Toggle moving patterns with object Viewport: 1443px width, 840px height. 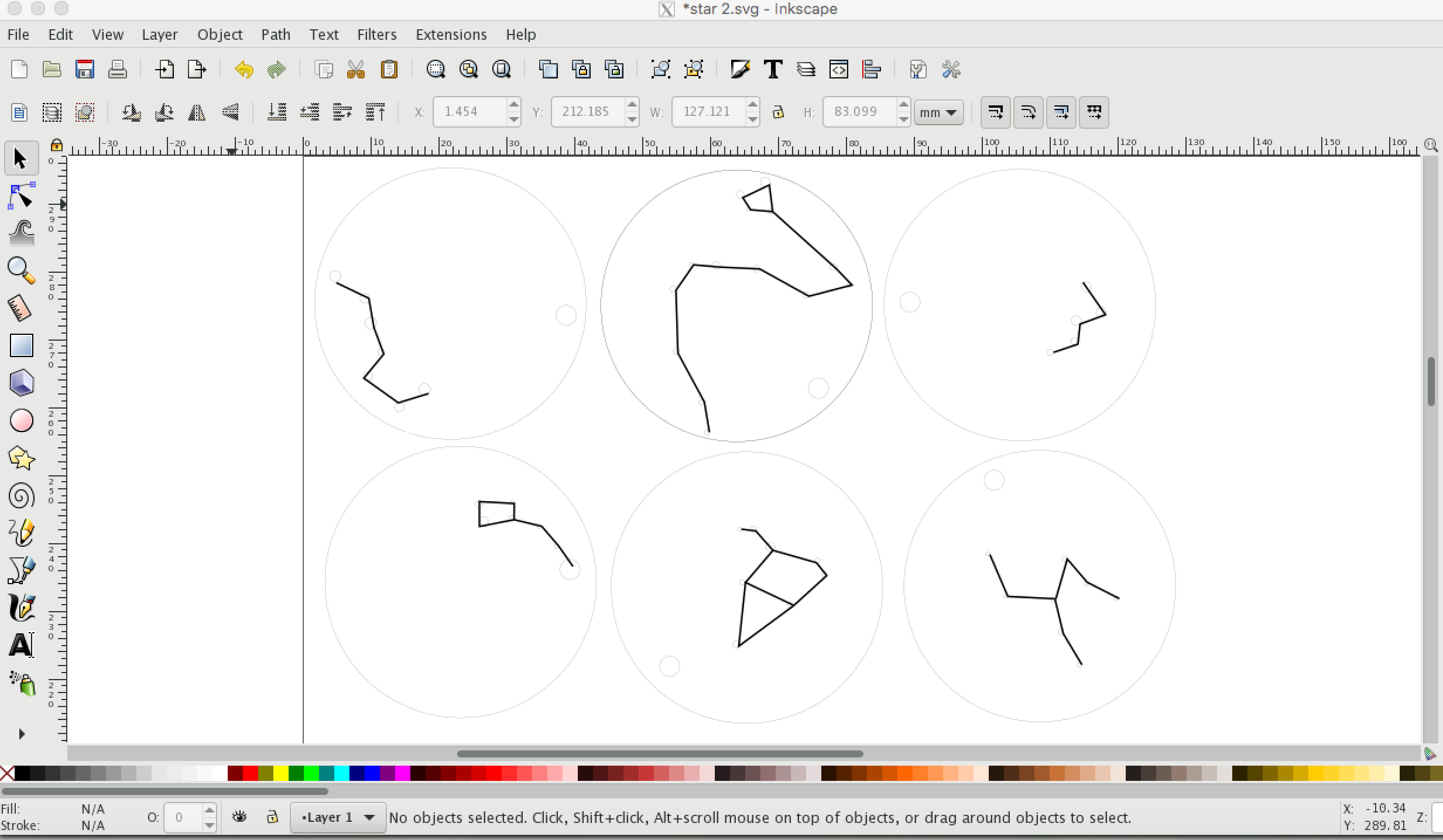(x=1094, y=112)
